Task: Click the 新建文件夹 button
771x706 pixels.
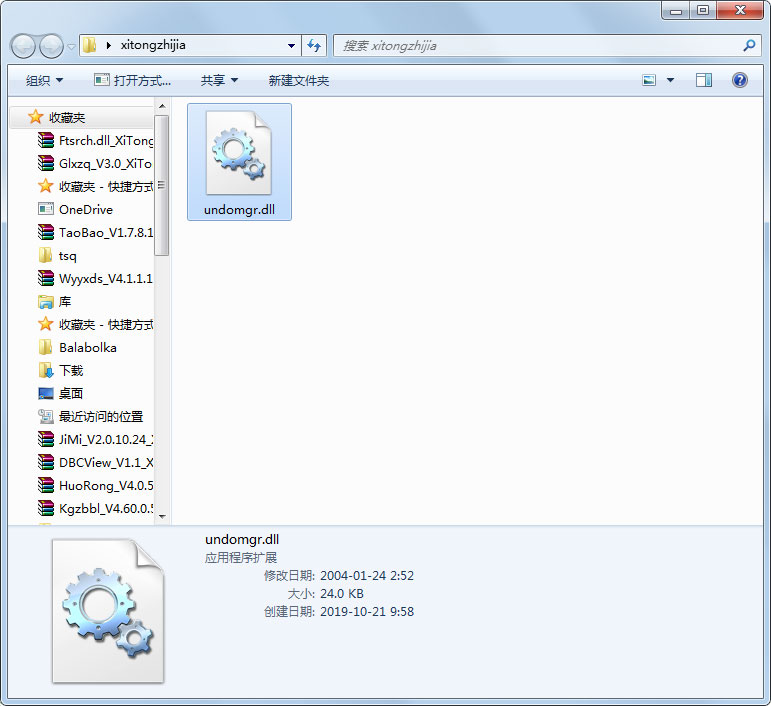Action: click(x=298, y=80)
